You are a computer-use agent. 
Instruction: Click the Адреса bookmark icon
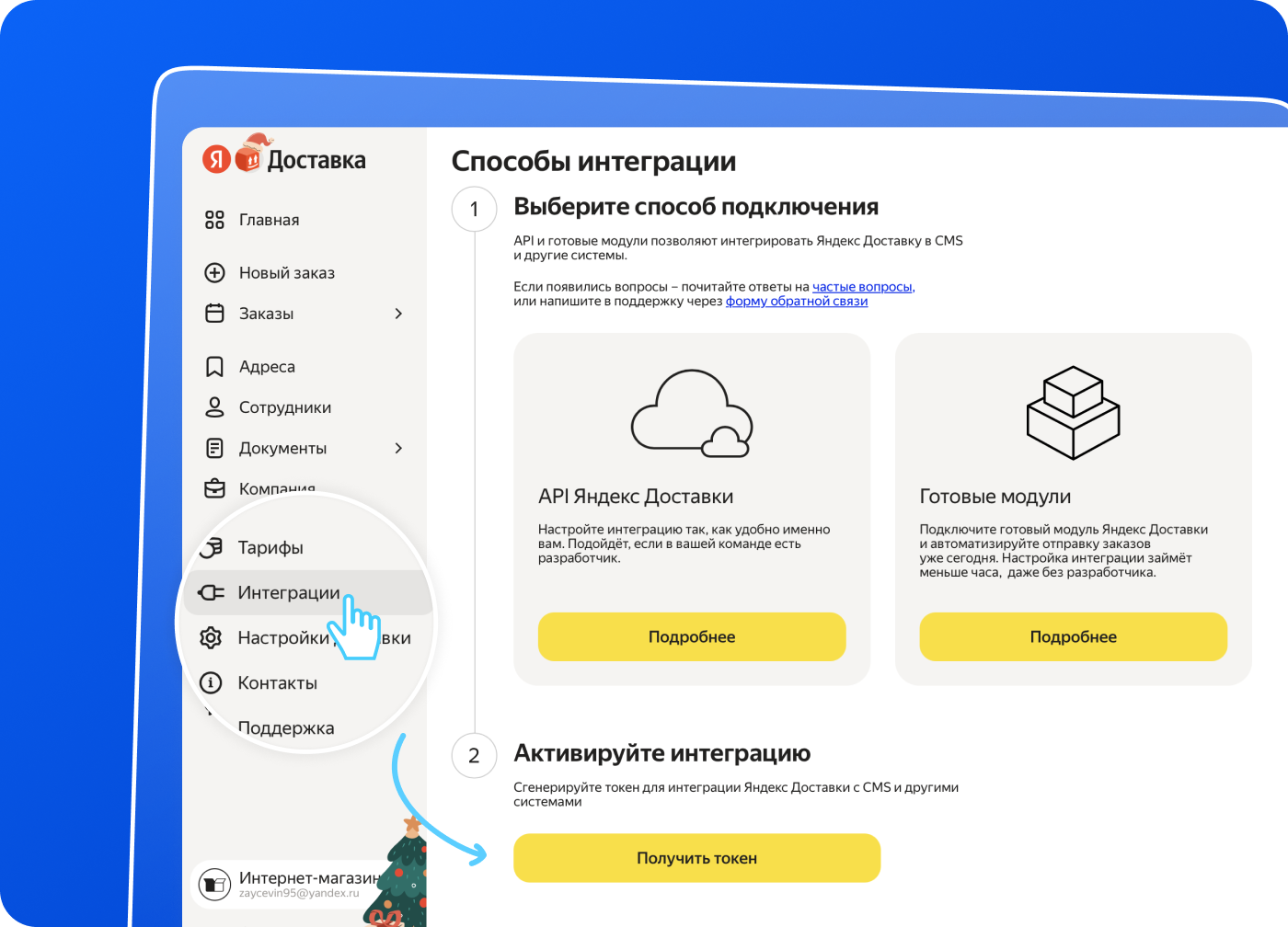(x=214, y=367)
